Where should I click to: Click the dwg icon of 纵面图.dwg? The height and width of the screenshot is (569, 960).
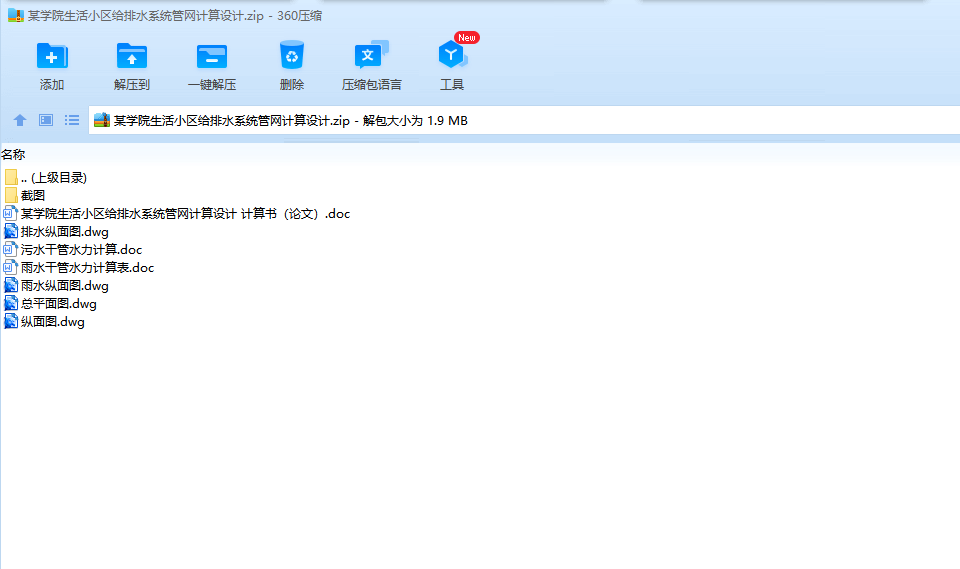click(10, 322)
